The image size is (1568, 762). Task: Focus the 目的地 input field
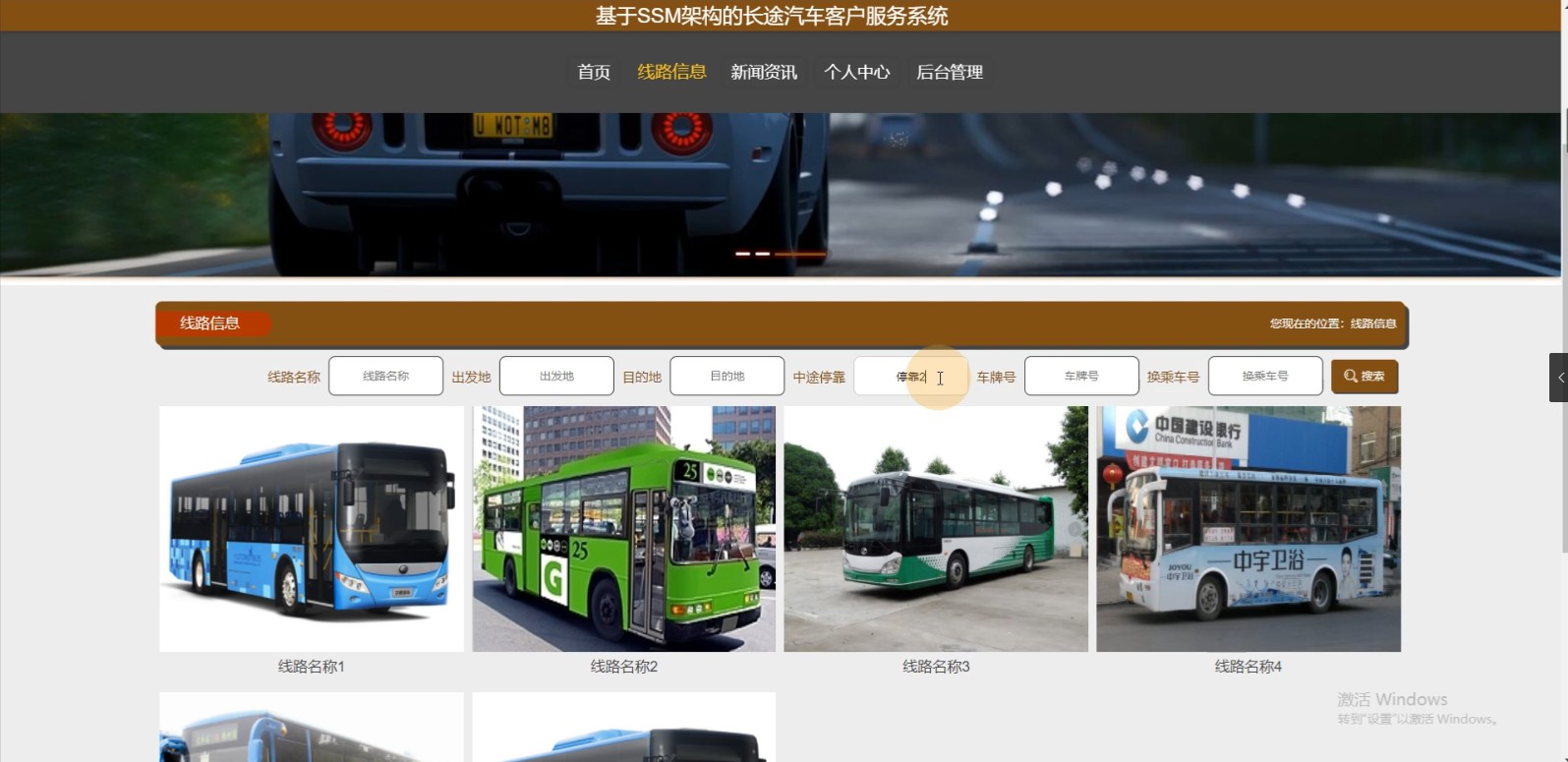[x=727, y=376]
